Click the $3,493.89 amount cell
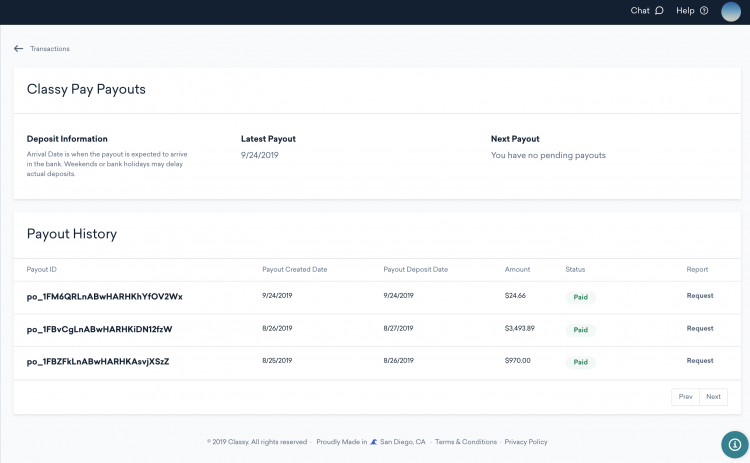Viewport: 750px width, 463px height. pos(519,328)
